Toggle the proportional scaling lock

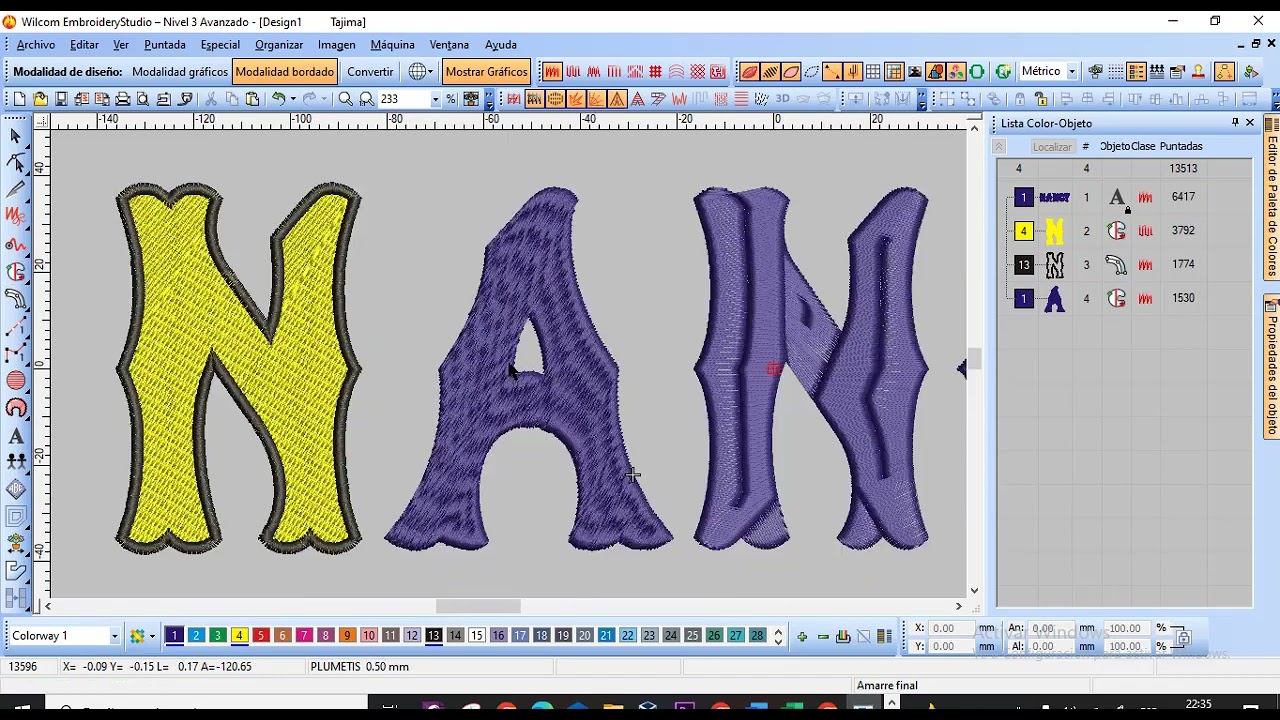point(1183,637)
